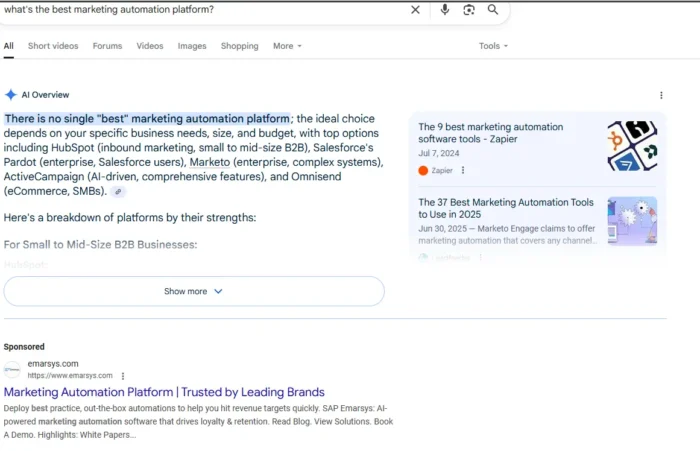Expand the More search filters dropdown
700x451 pixels.
pyautogui.click(x=287, y=46)
